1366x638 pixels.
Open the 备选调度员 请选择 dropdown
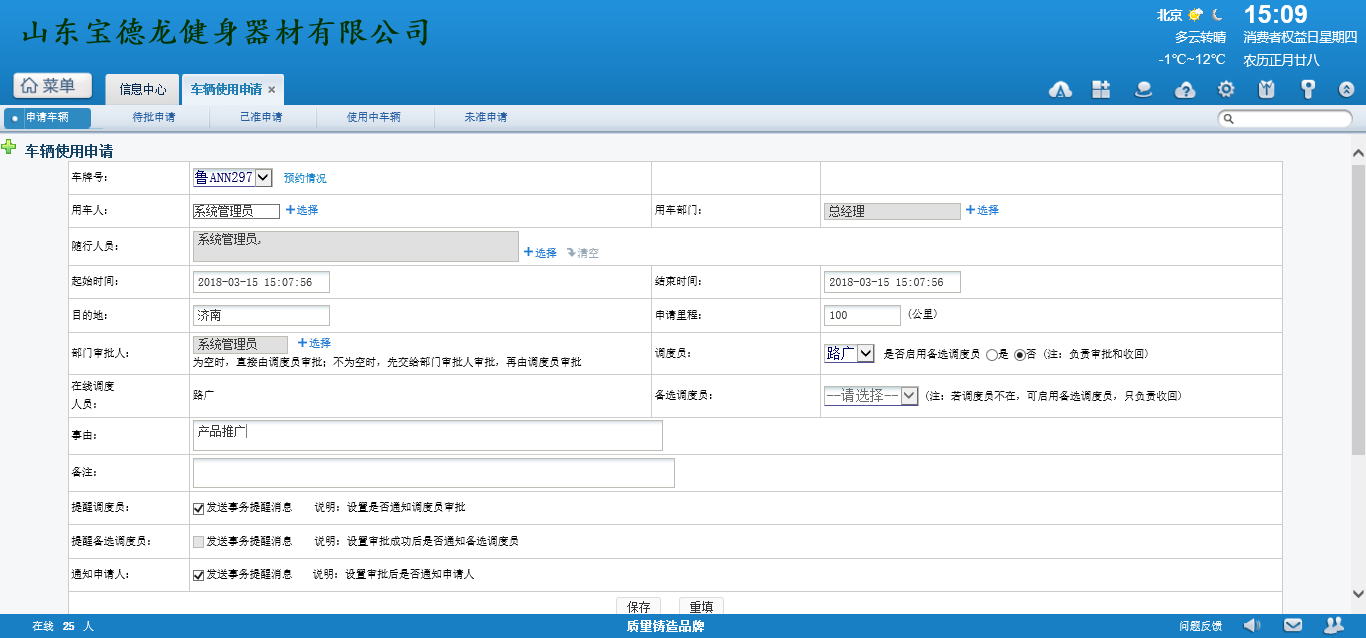click(870, 396)
